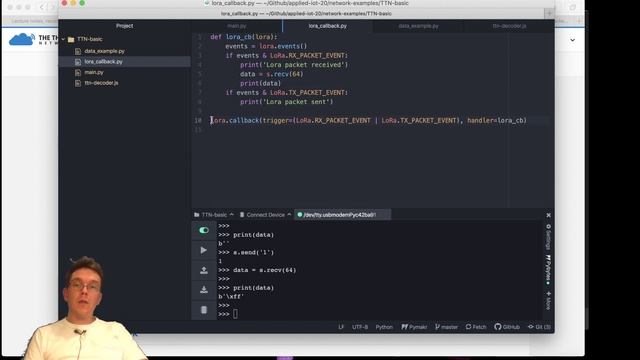Screen dimensions: 640x360
Task: Upload project to device via upload icon
Action: tap(204, 270)
